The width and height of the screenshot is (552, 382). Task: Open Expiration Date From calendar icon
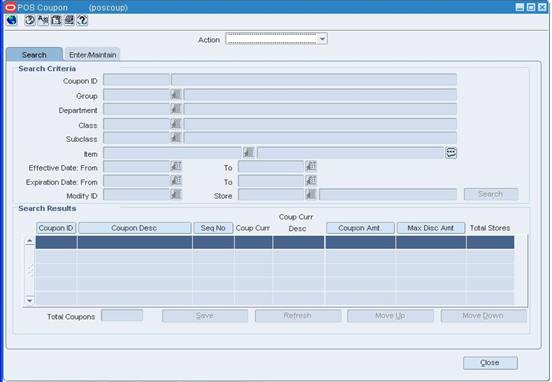(176, 181)
